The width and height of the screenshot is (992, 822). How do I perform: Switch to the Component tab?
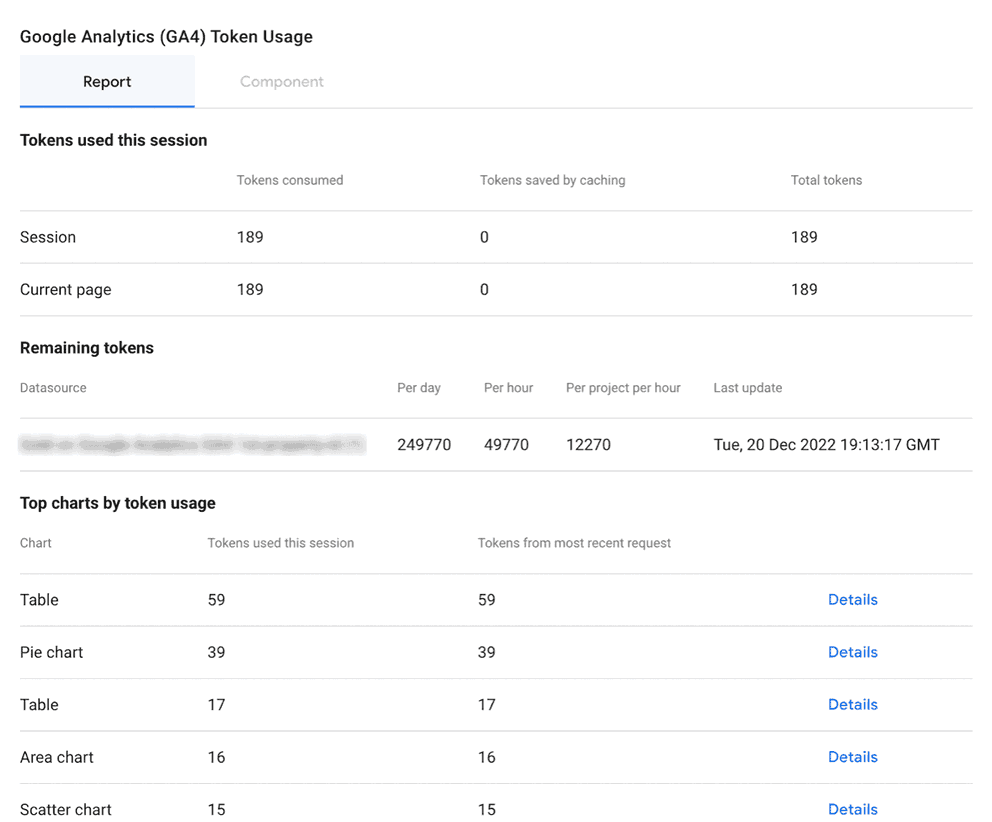pyautogui.click(x=281, y=81)
